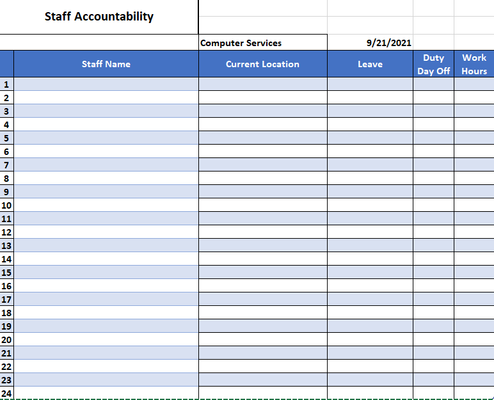Select the Computer Services cell

(x=263, y=43)
